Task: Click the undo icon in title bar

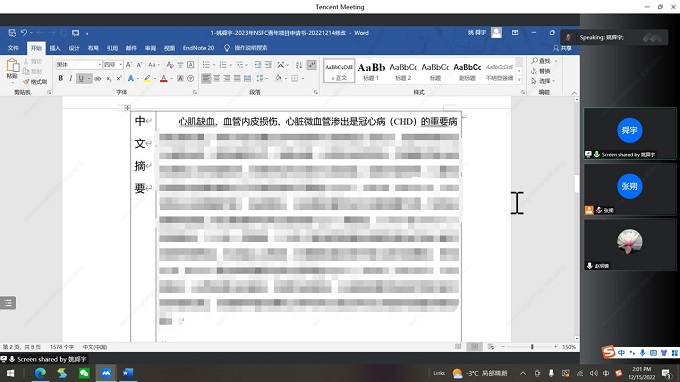Action: click(x=24, y=33)
